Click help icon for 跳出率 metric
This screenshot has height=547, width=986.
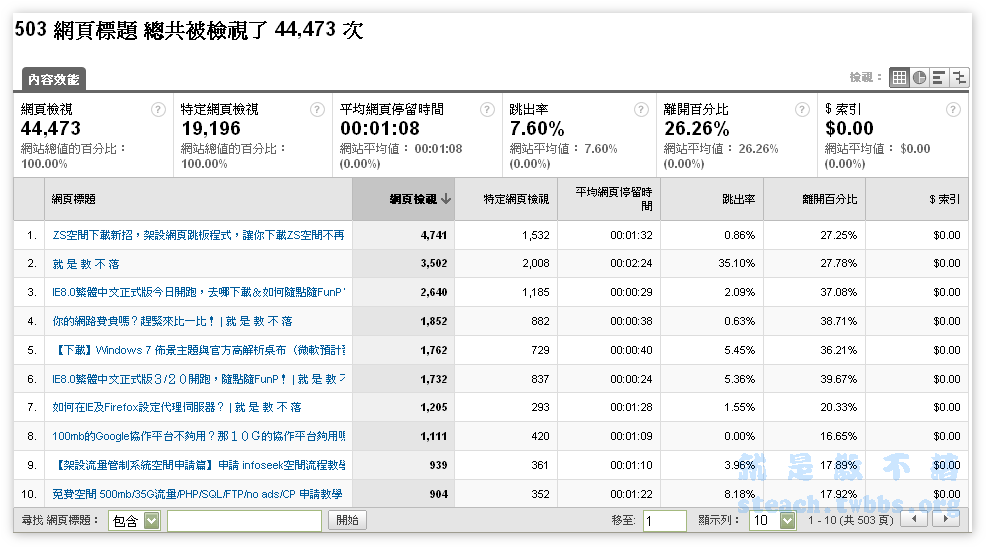[x=642, y=110]
